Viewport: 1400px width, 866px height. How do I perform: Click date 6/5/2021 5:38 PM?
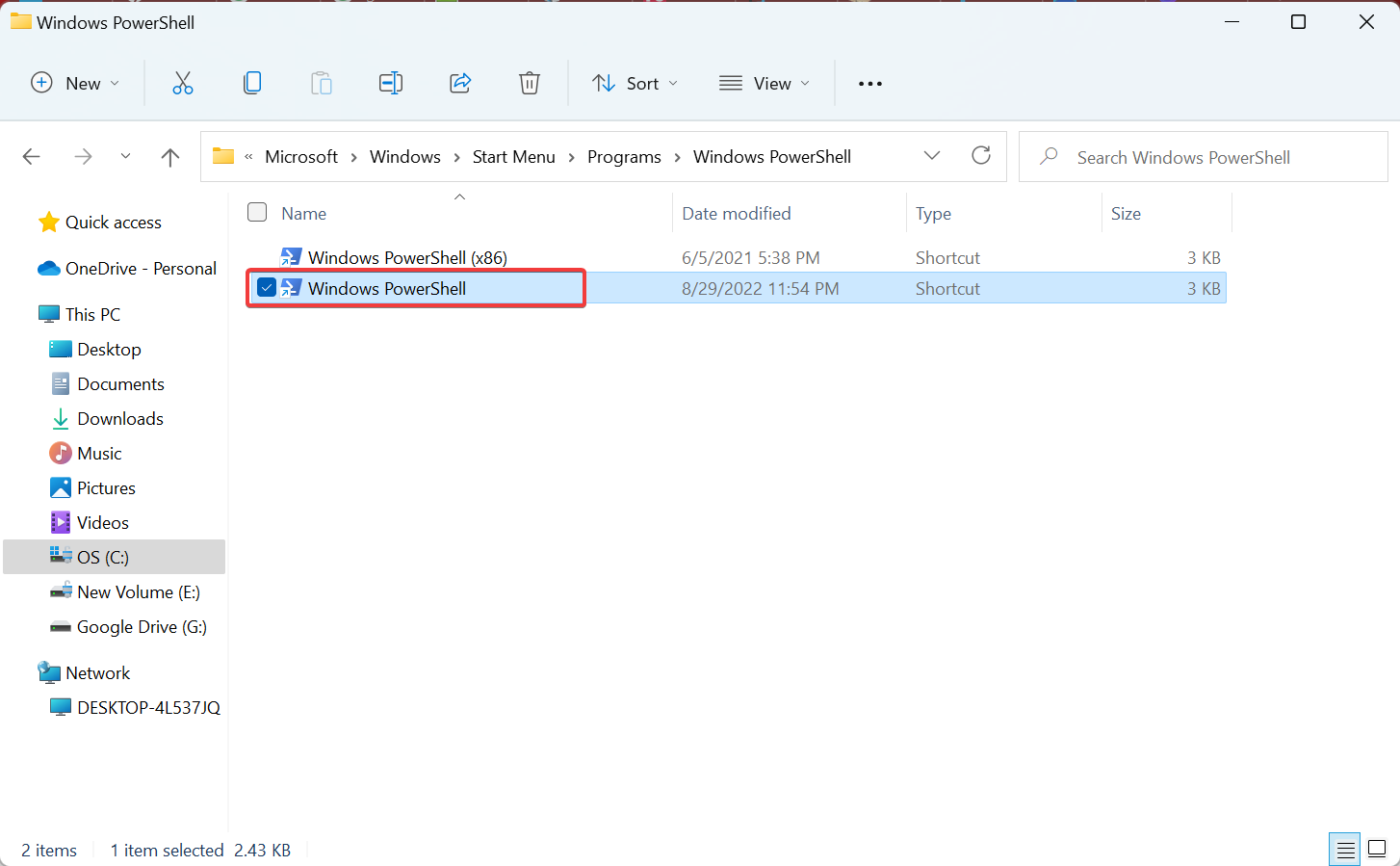tap(751, 257)
